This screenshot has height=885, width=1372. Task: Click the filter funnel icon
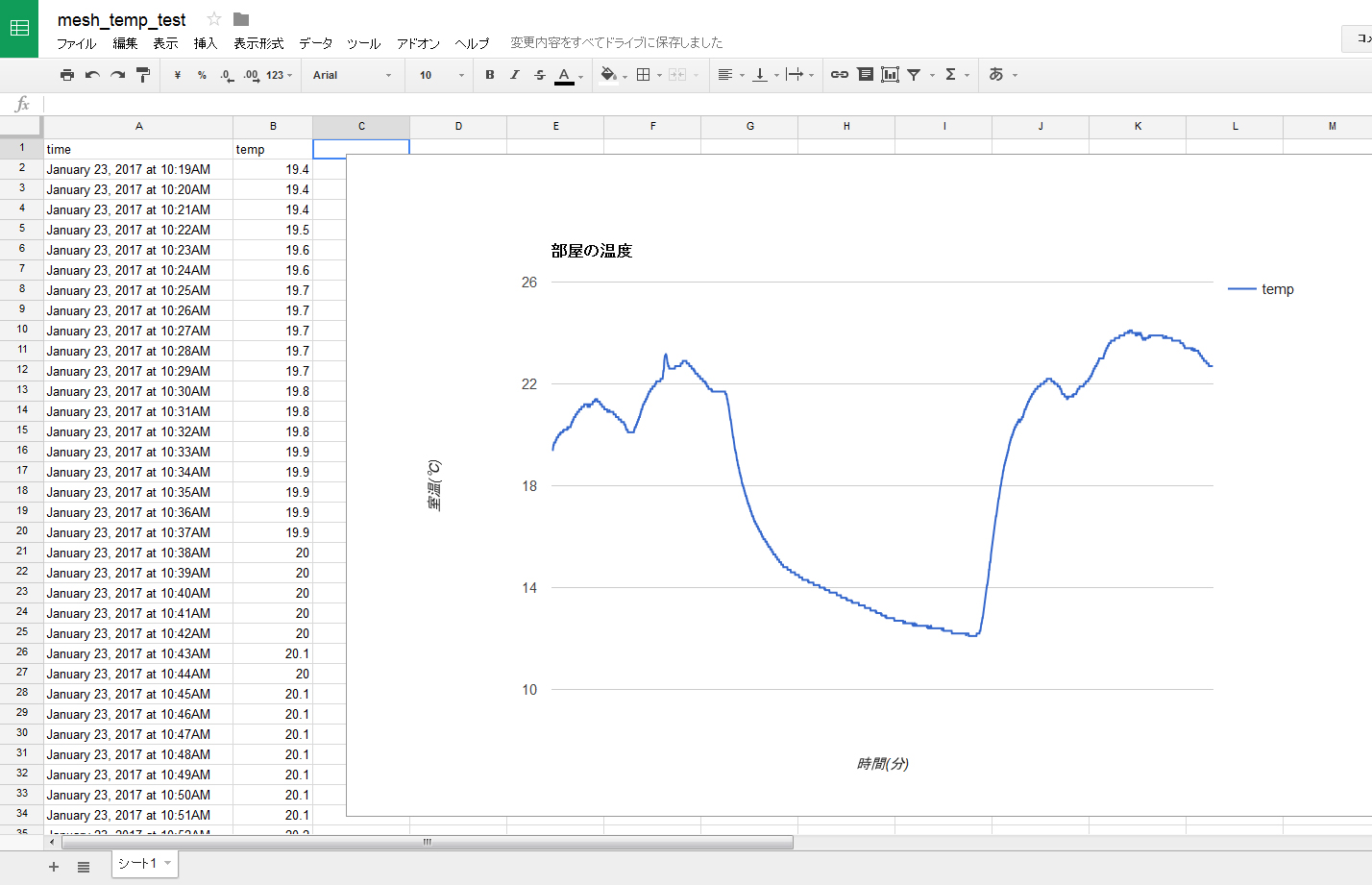pos(914,75)
